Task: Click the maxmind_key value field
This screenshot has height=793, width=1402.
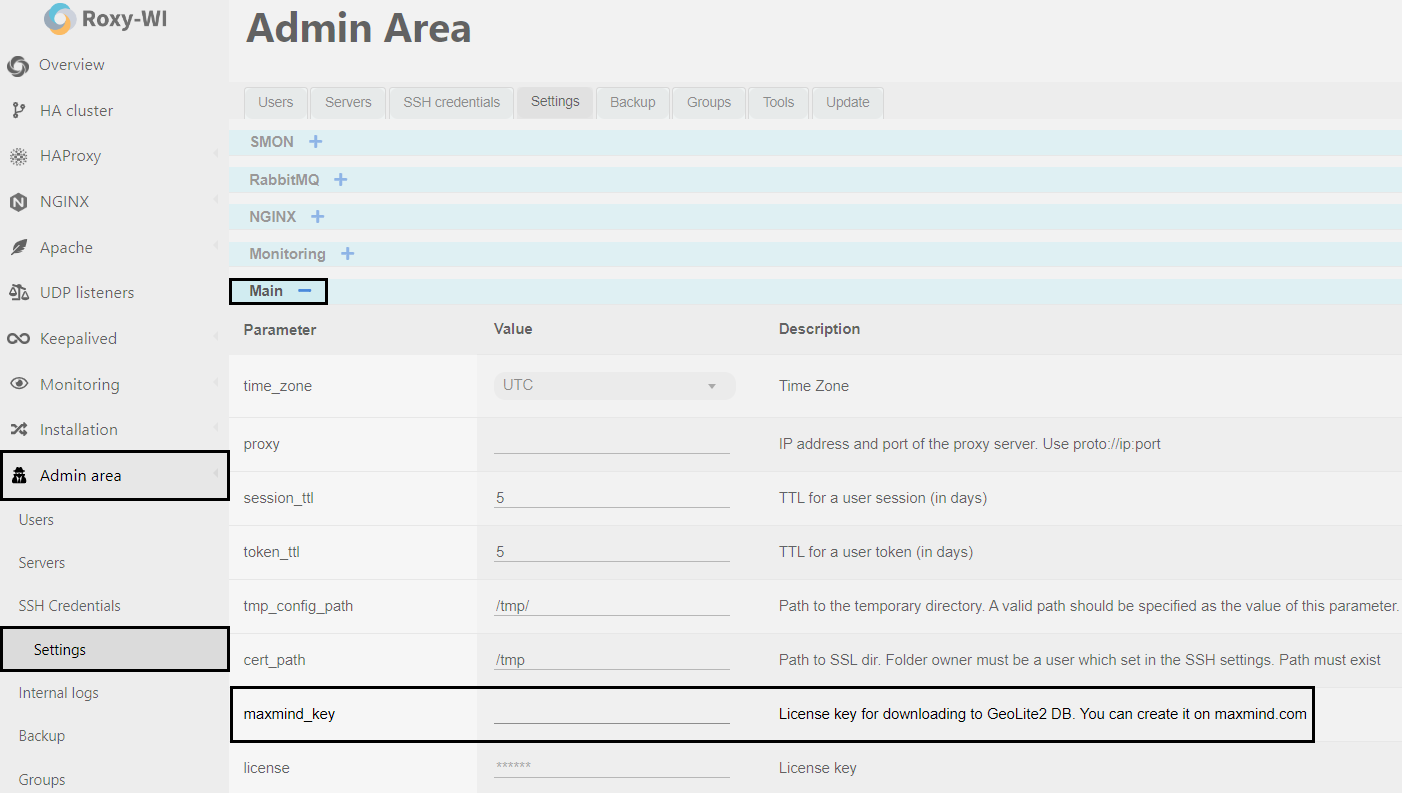Action: [611, 715]
